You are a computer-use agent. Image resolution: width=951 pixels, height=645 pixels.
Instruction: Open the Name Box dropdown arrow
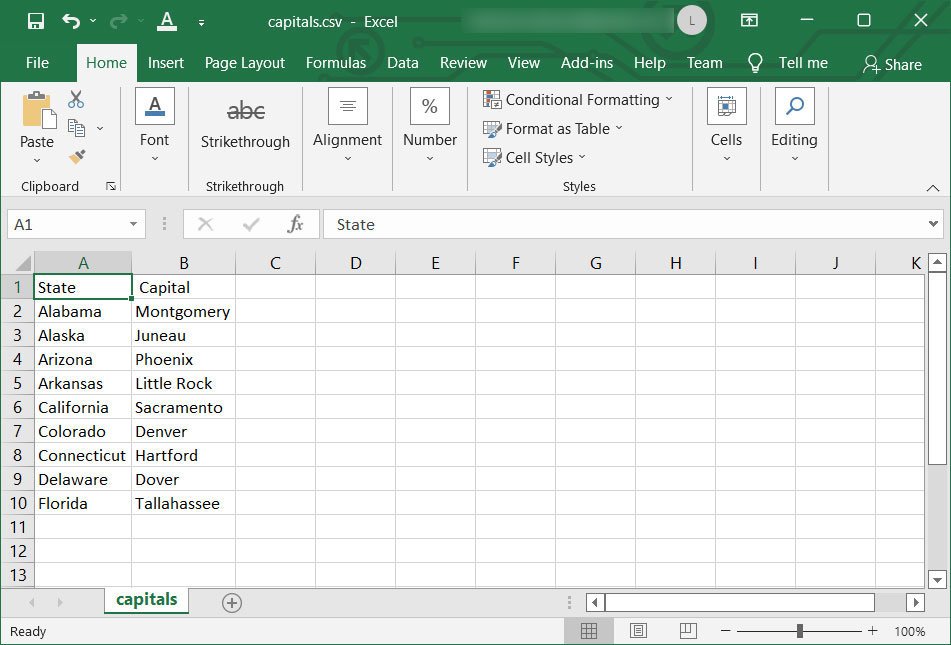133,225
